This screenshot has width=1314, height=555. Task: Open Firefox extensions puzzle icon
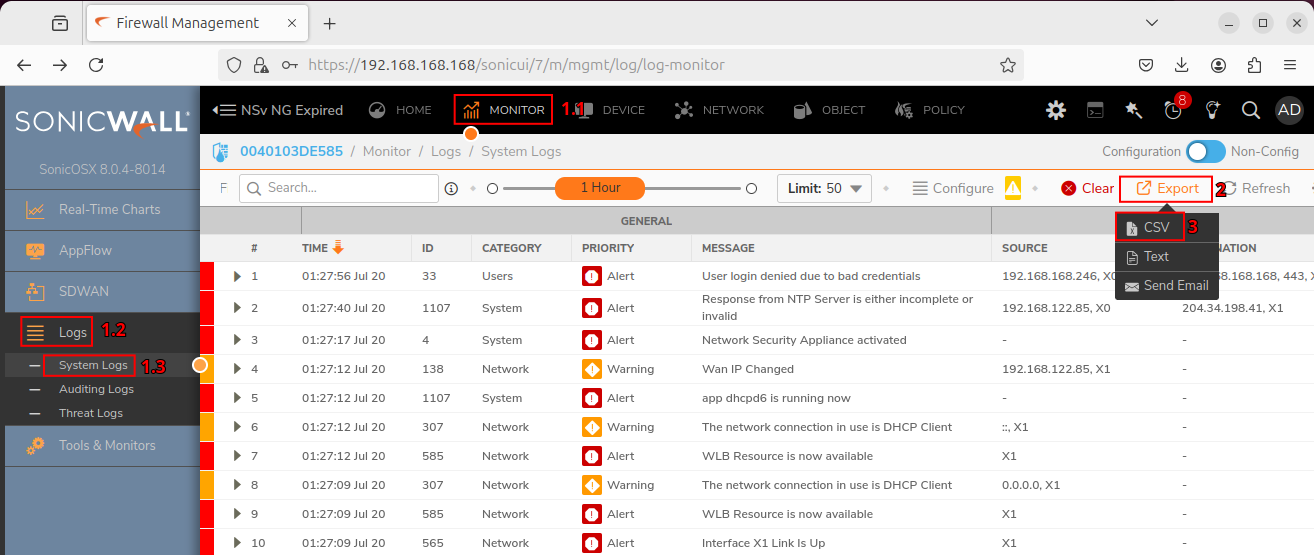1254,65
